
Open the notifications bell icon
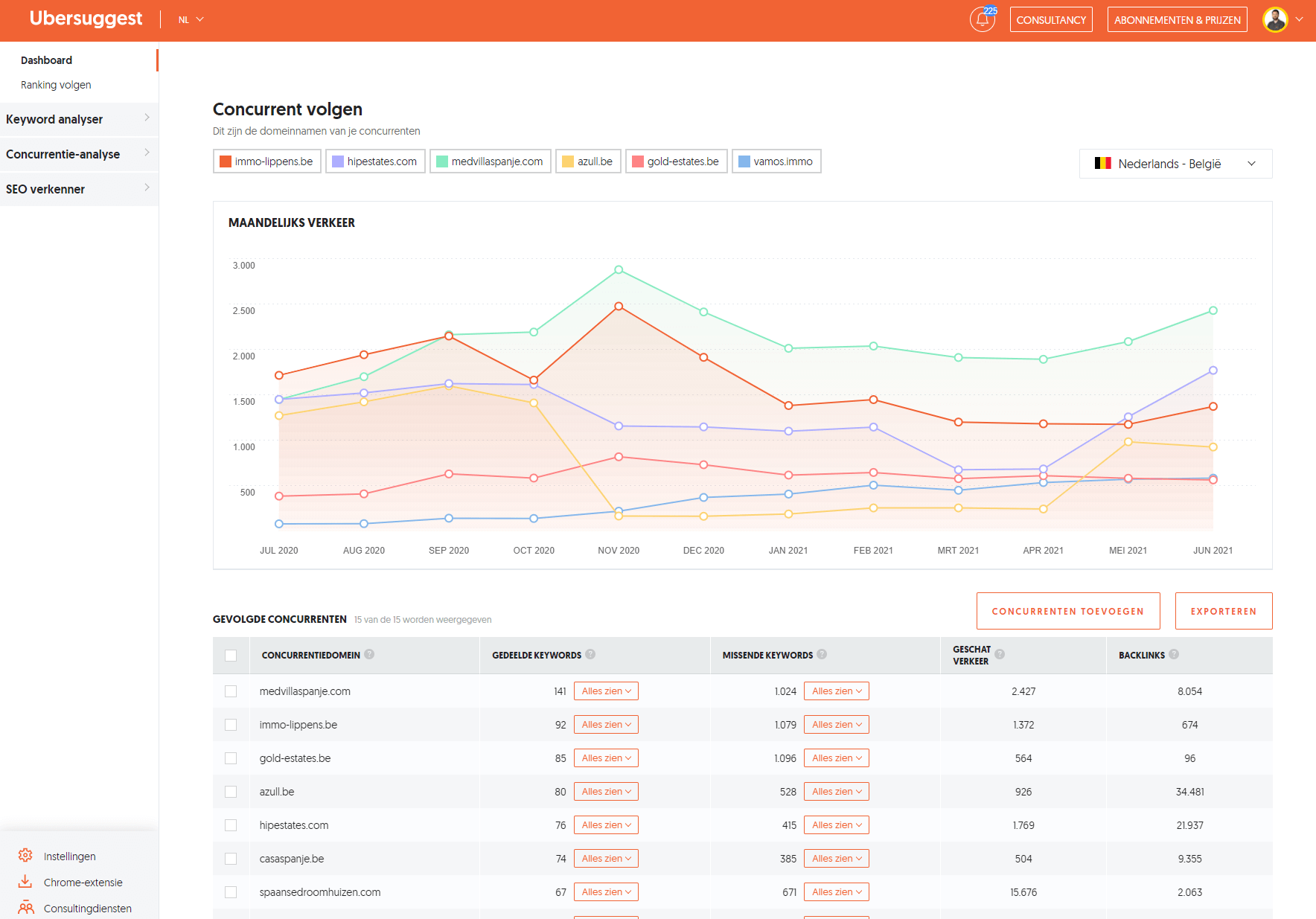[x=983, y=19]
